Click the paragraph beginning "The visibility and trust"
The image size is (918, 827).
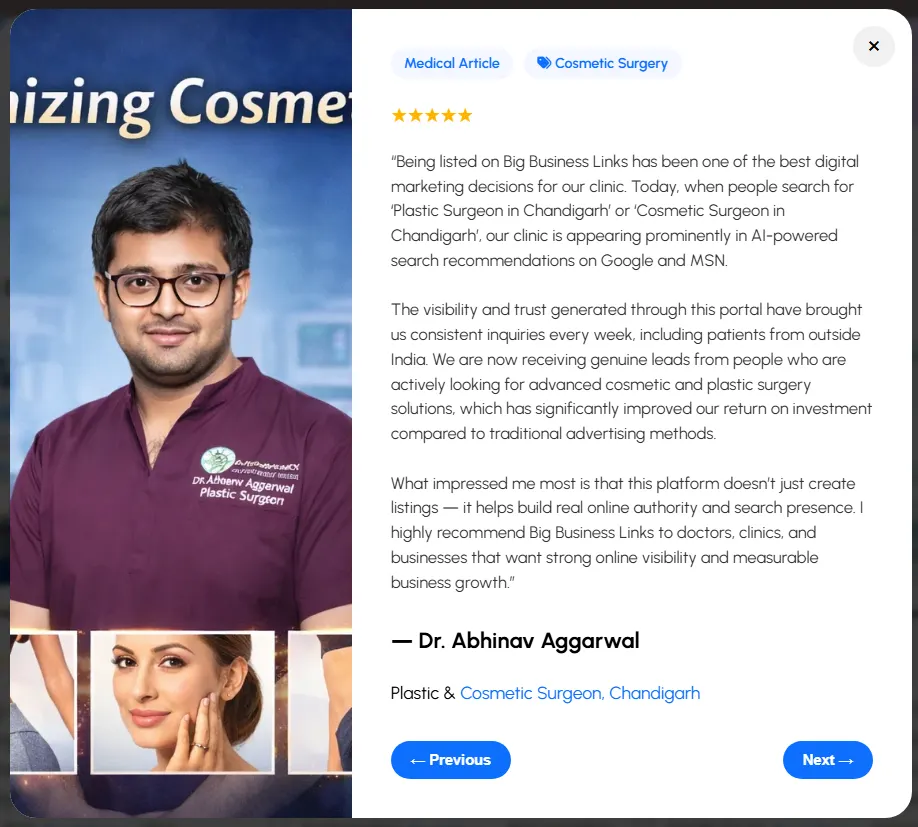tap(631, 372)
